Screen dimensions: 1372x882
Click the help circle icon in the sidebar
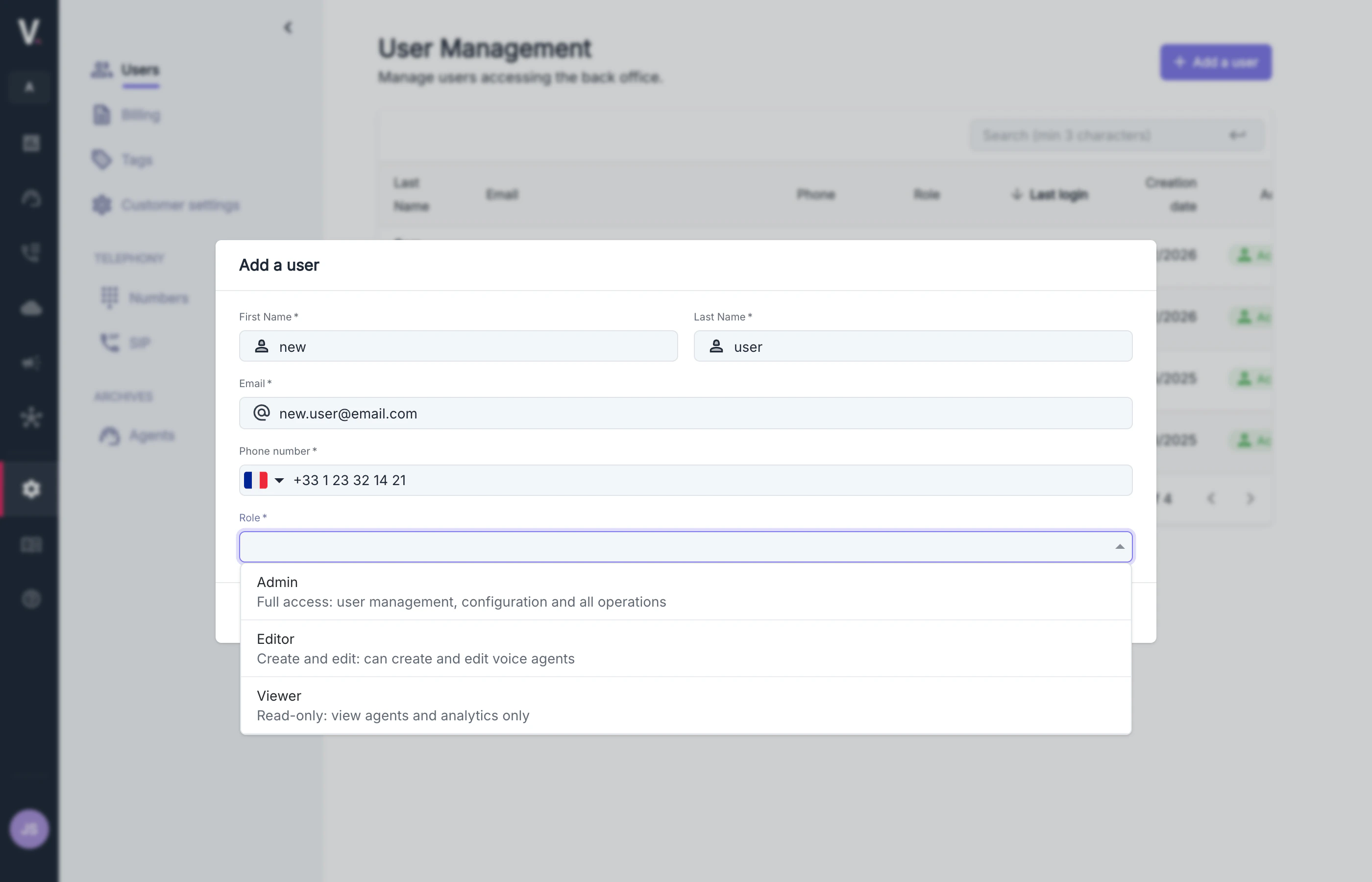[x=30, y=599]
